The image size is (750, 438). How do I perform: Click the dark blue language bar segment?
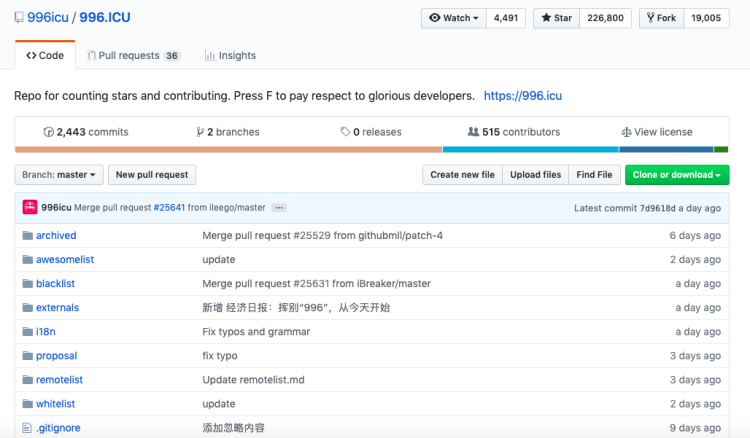(x=666, y=150)
